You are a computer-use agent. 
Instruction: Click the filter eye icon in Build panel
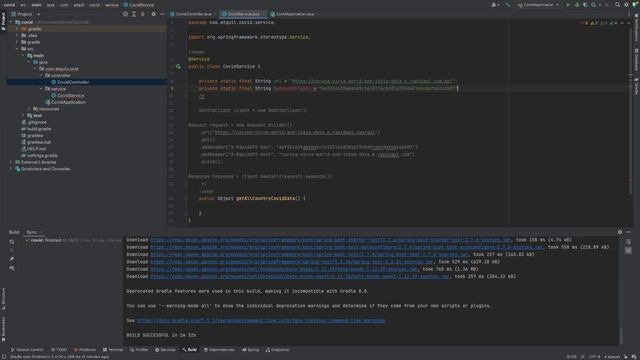pyautogui.click(x=12, y=268)
